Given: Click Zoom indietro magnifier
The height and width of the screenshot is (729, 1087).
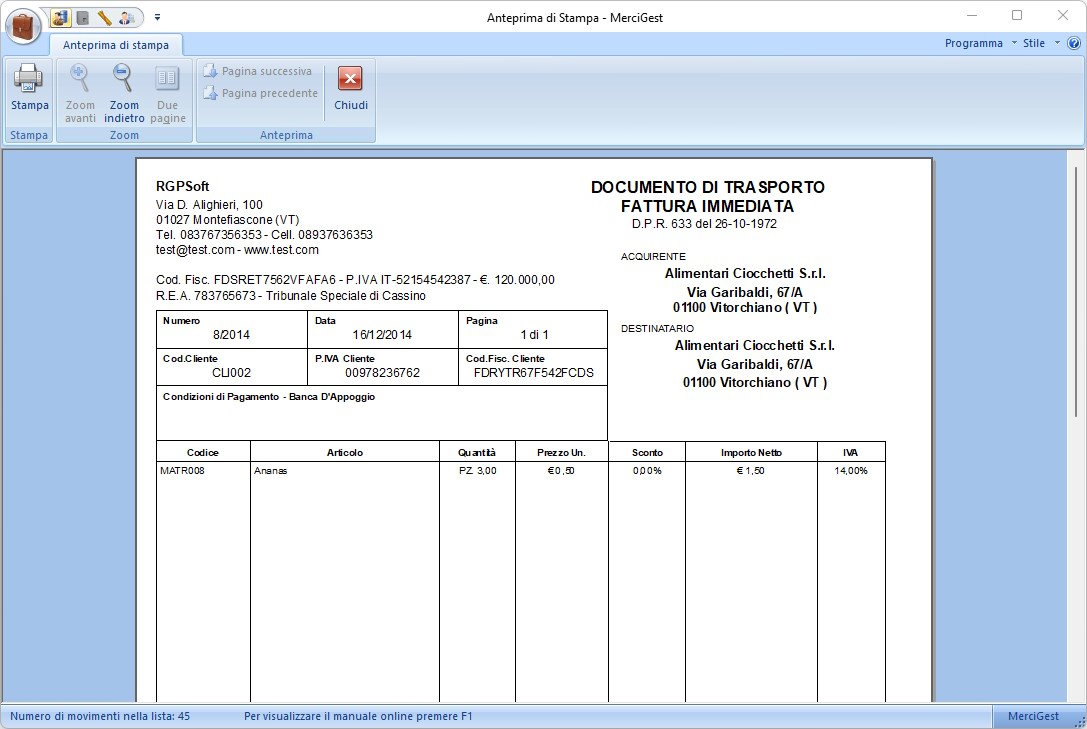Looking at the screenshot, I should (x=124, y=93).
